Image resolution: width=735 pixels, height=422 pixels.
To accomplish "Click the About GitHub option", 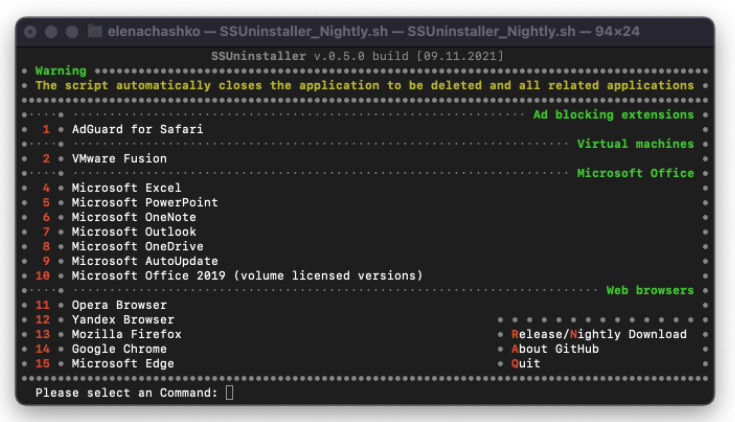I will (555, 349).
